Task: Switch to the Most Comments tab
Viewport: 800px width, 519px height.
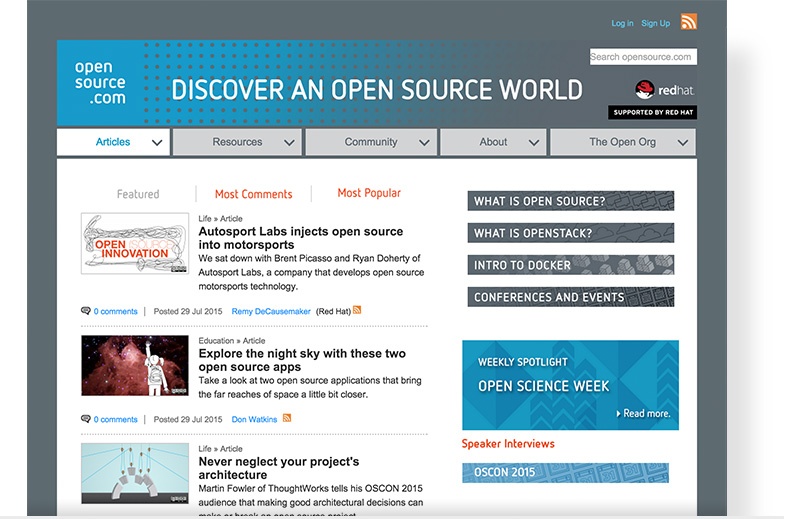Action: point(253,194)
